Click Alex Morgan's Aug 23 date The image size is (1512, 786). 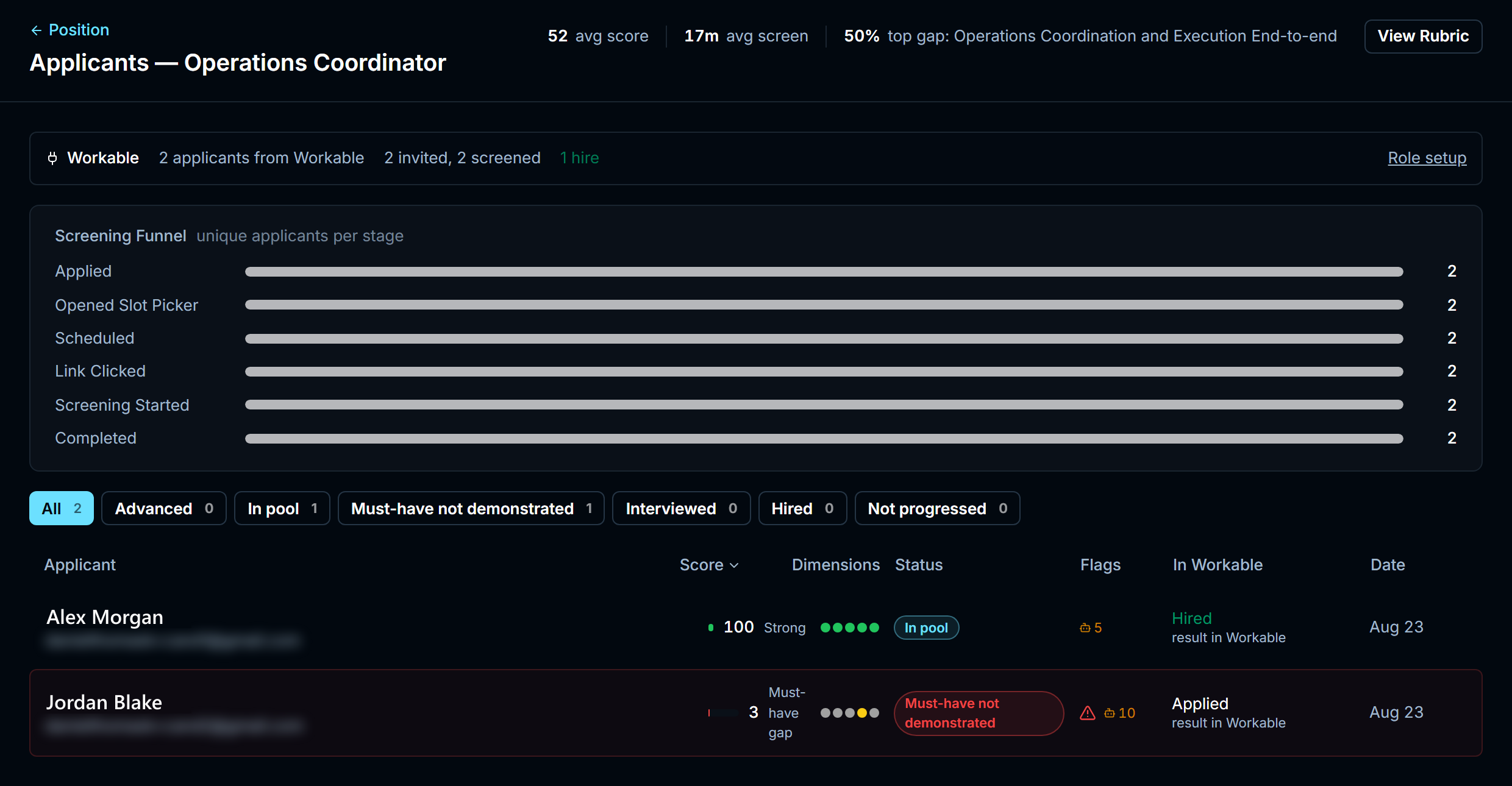pos(1396,627)
